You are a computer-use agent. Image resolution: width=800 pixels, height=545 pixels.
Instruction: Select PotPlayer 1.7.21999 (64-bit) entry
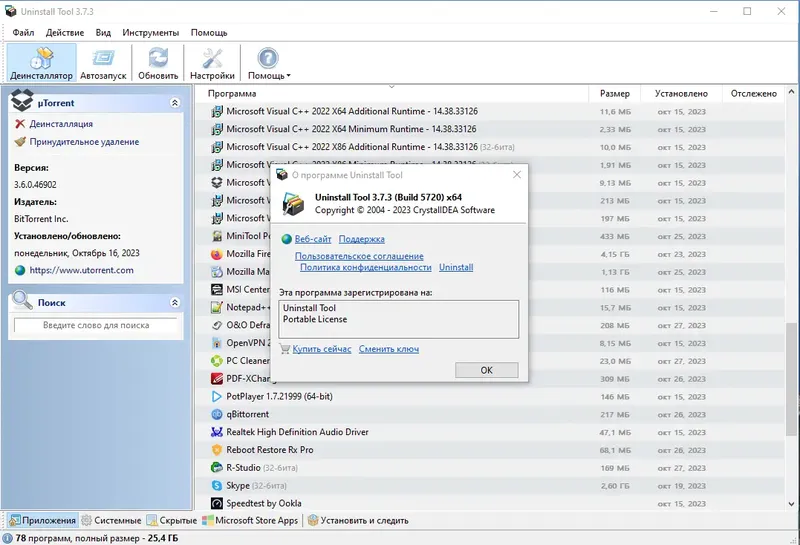click(x=490, y=397)
